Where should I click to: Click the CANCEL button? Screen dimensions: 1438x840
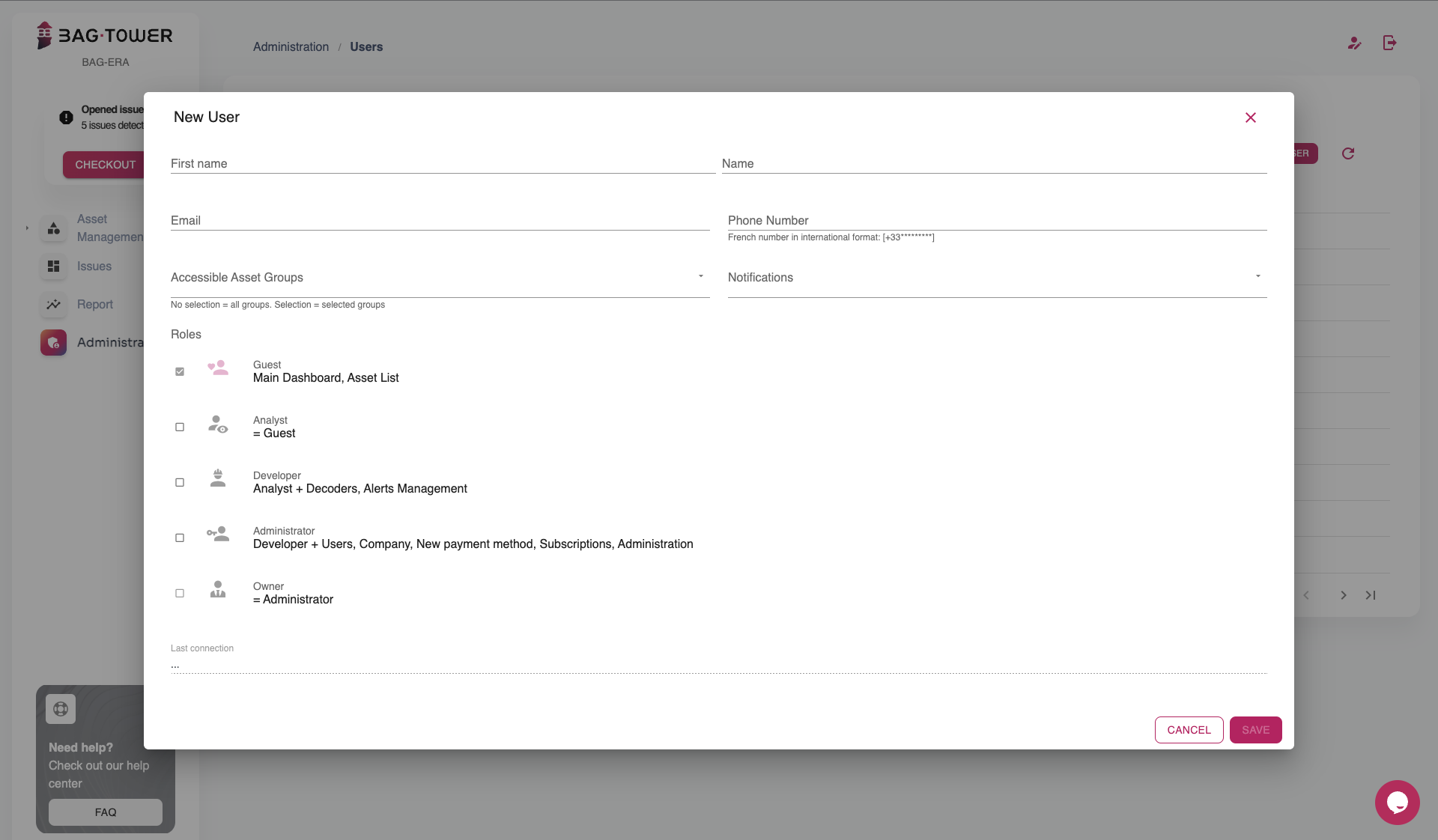(1189, 730)
